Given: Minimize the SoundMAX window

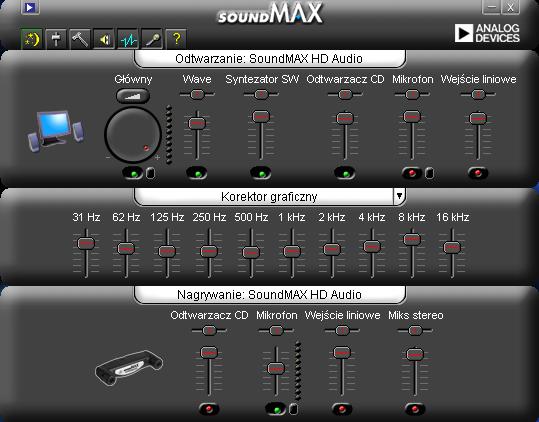Looking at the screenshot, I should tap(492, 7).
